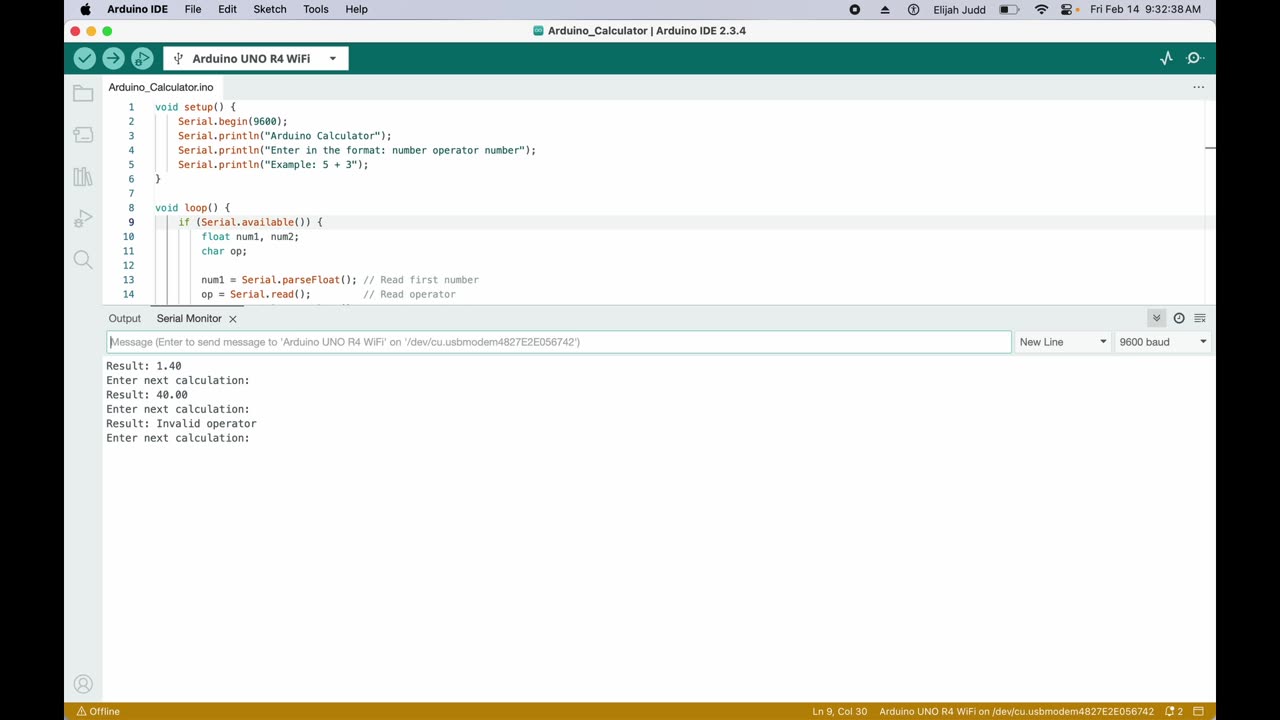Click the 'Serial.begin(9600);' code line
This screenshot has height=720, width=1280.
233,121
